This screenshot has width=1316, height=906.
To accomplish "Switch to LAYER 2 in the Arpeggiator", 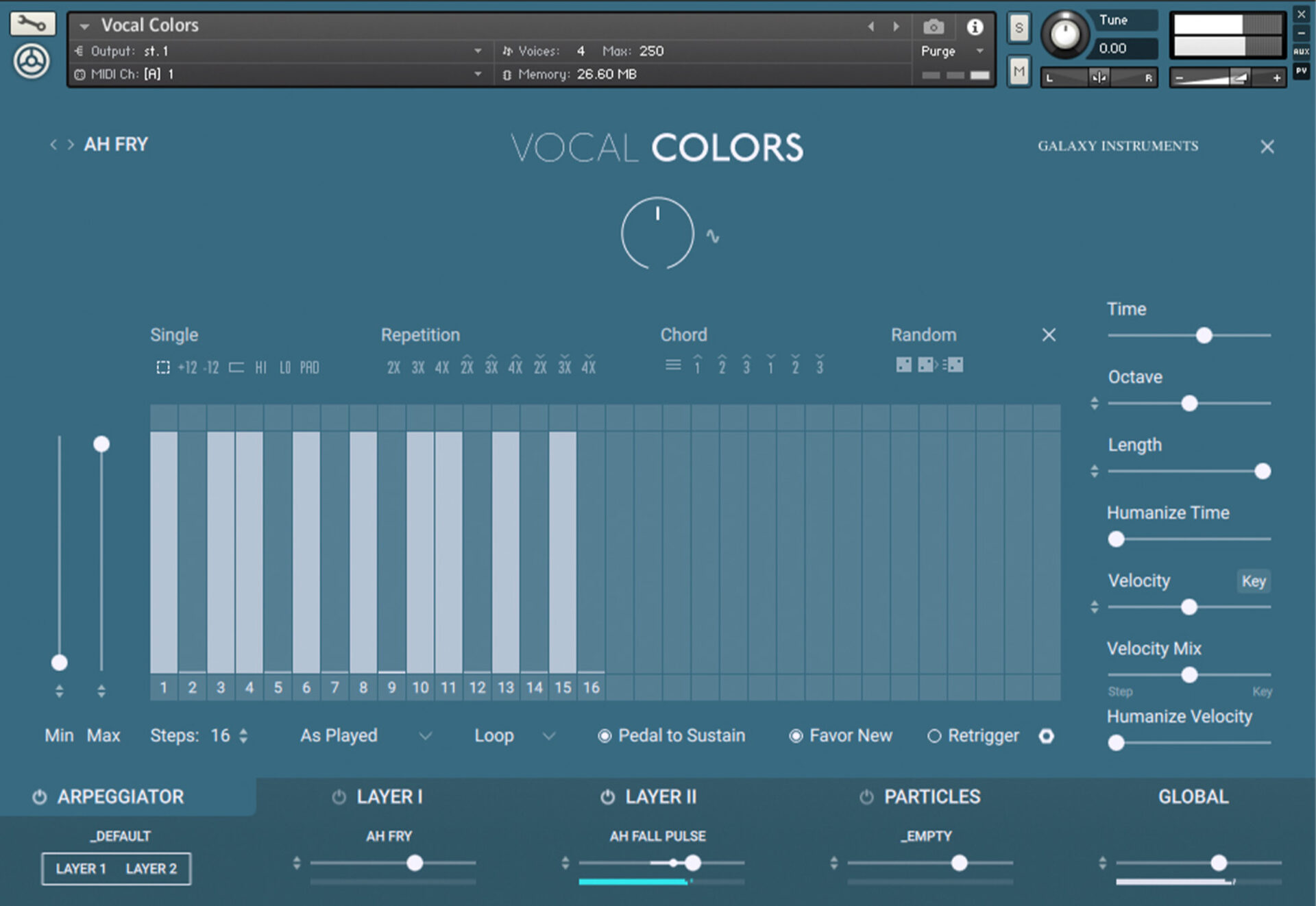I will click(151, 868).
